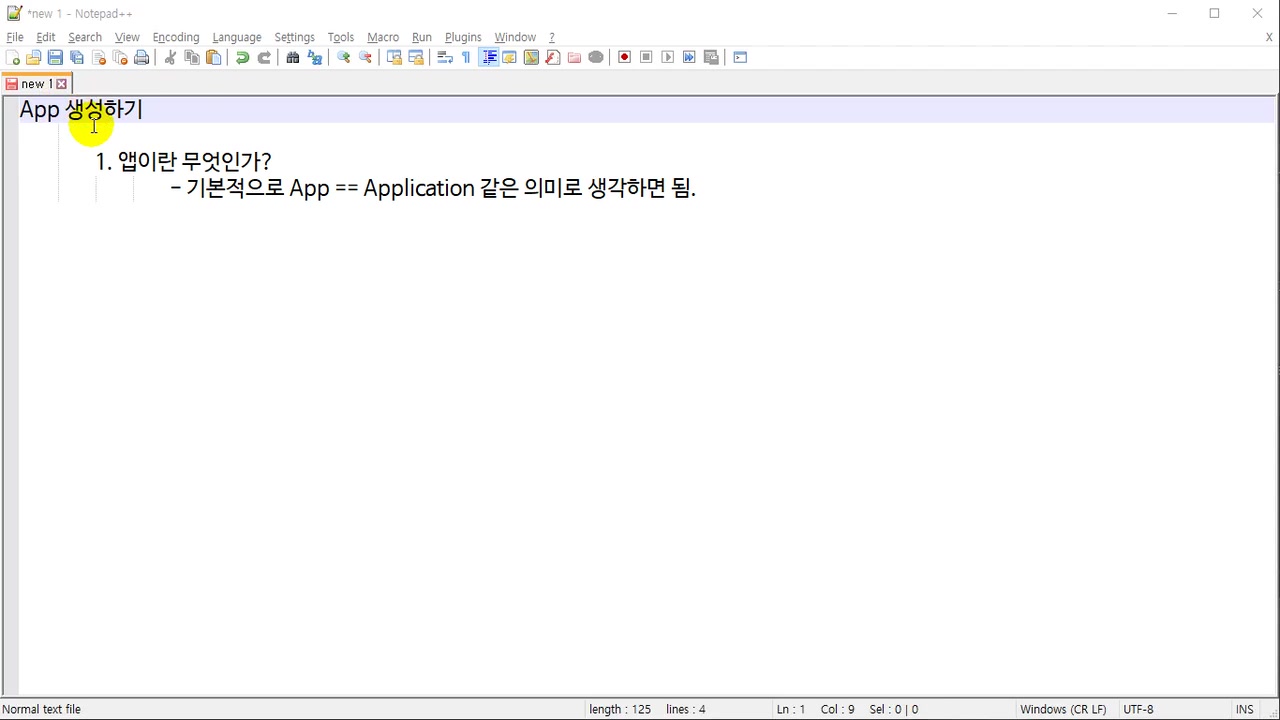Open the Settings menu
Screen dimensions: 1280x720
pyautogui.click(x=294, y=37)
